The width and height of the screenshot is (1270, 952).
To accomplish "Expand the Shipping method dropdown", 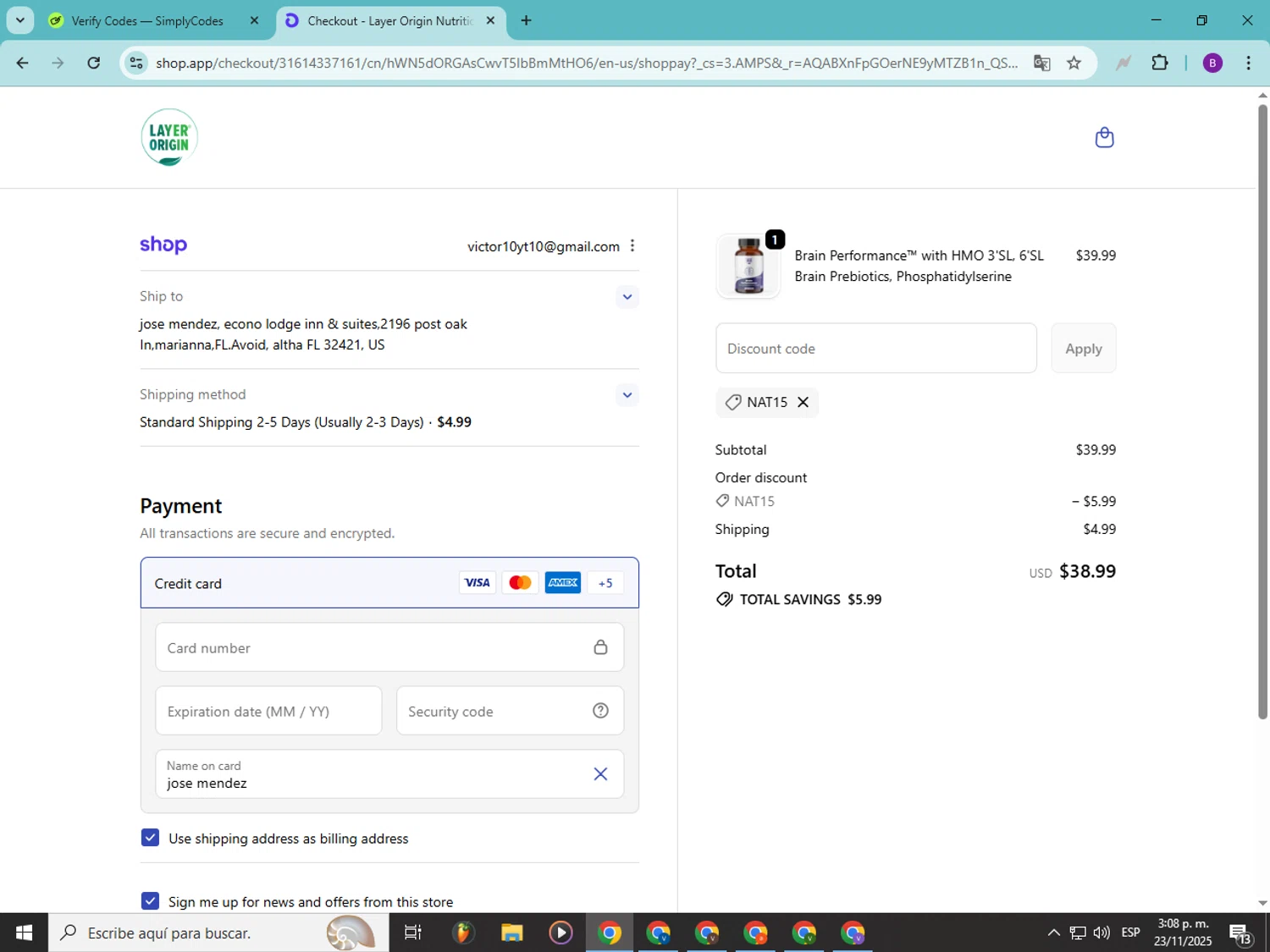I will [x=627, y=394].
